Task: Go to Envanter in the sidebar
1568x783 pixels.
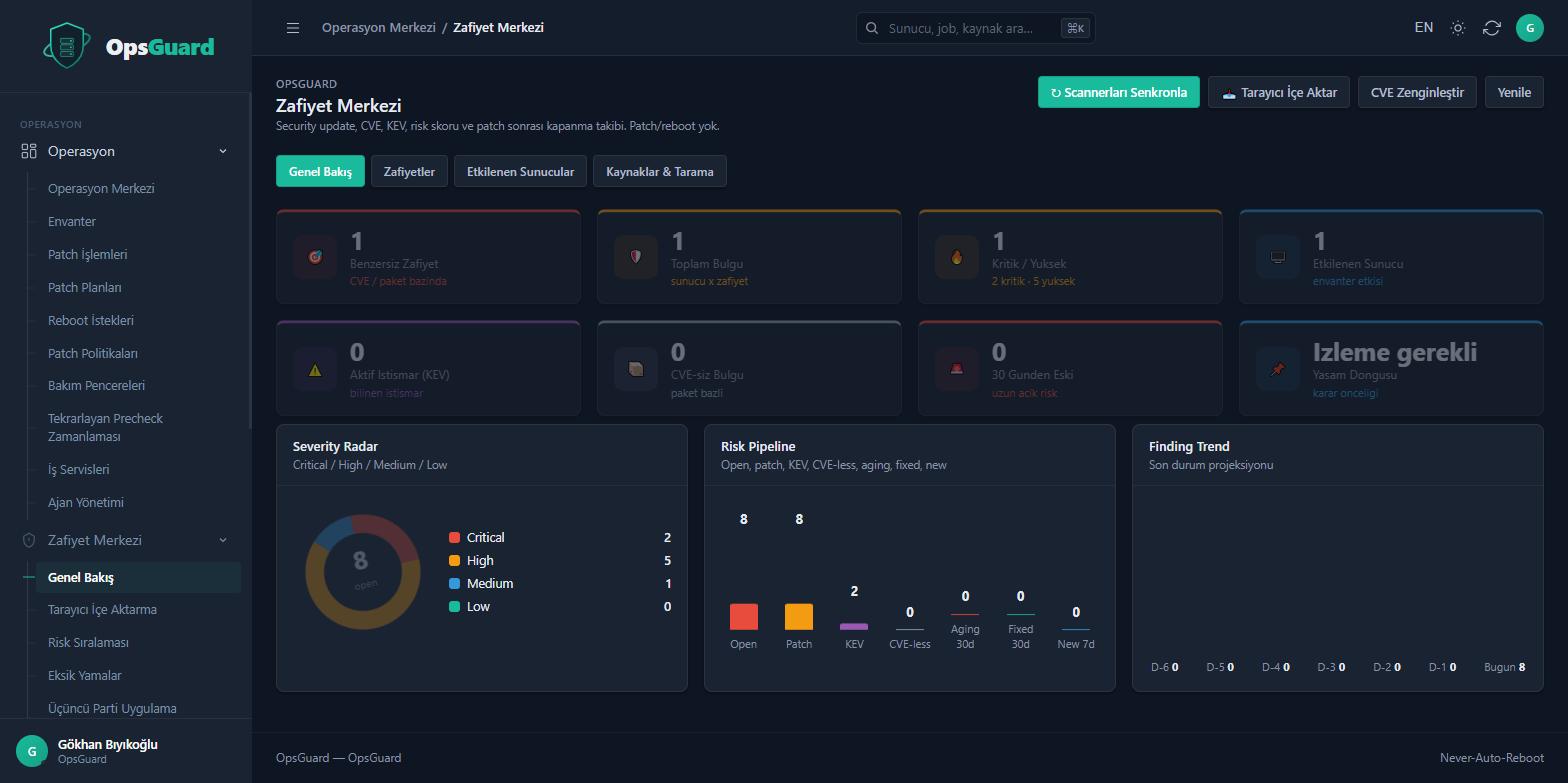Action: click(x=72, y=221)
